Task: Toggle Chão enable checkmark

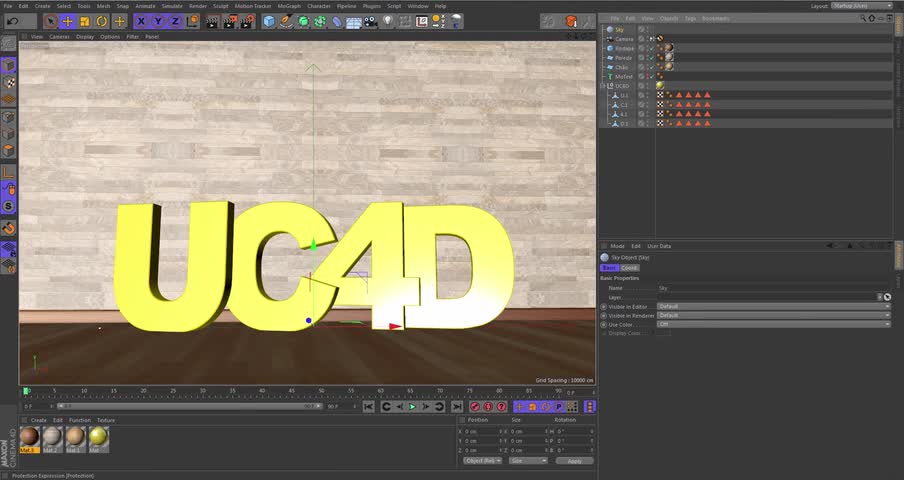Action: pyautogui.click(x=652, y=67)
